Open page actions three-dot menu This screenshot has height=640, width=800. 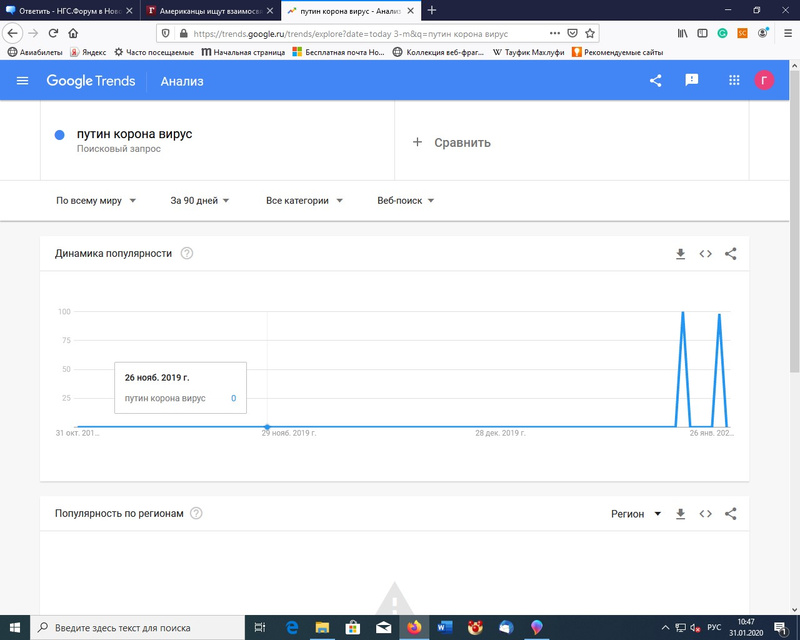click(555, 33)
